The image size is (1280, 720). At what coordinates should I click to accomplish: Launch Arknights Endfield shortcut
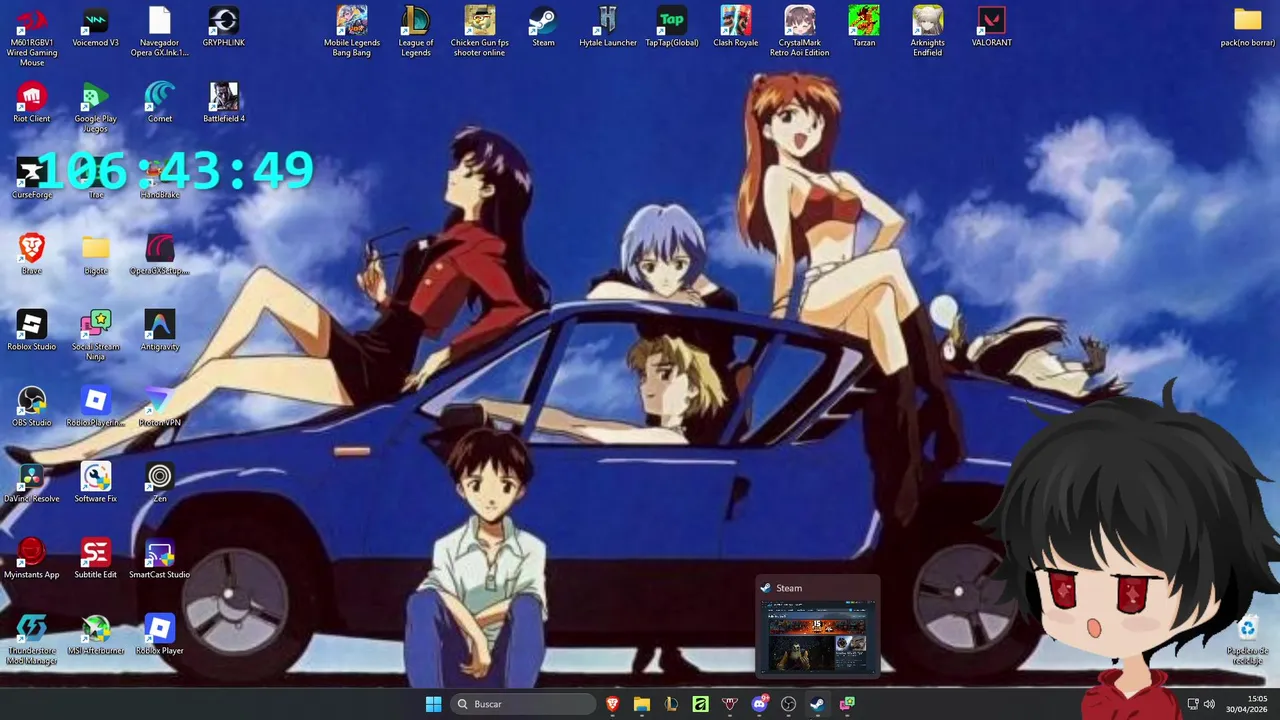(928, 32)
